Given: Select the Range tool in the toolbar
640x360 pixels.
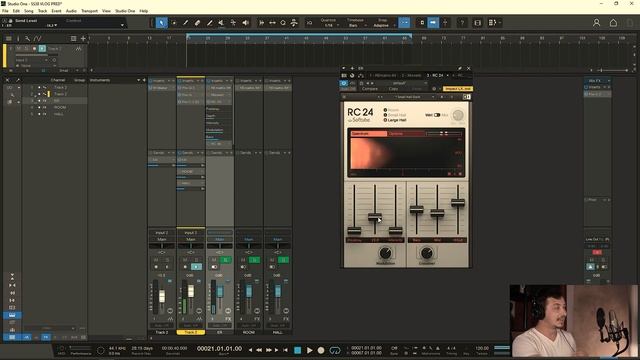Looking at the screenshot, I should click(174, 23).
